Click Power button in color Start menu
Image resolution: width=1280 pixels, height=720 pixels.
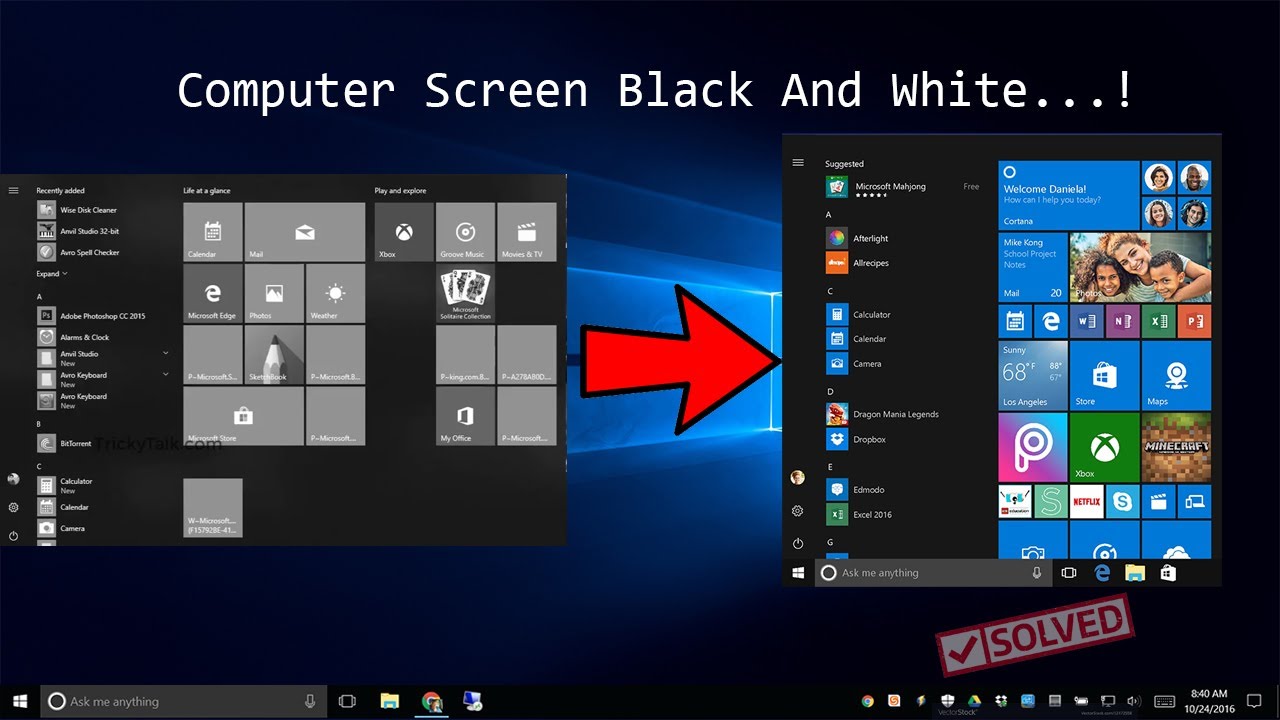tap(797, 544)
